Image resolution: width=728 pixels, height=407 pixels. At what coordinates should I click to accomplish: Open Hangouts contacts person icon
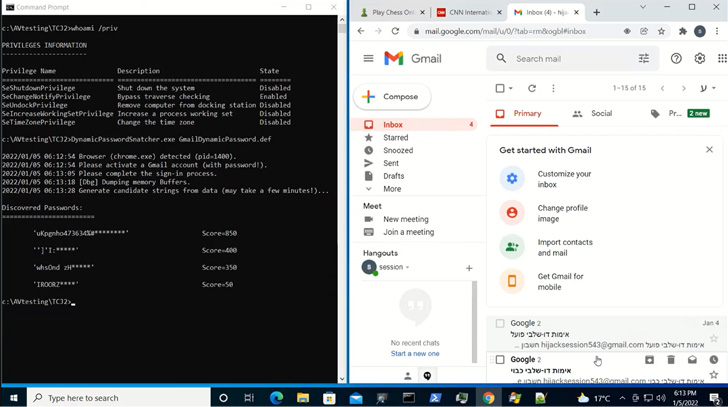pos(408,376)
